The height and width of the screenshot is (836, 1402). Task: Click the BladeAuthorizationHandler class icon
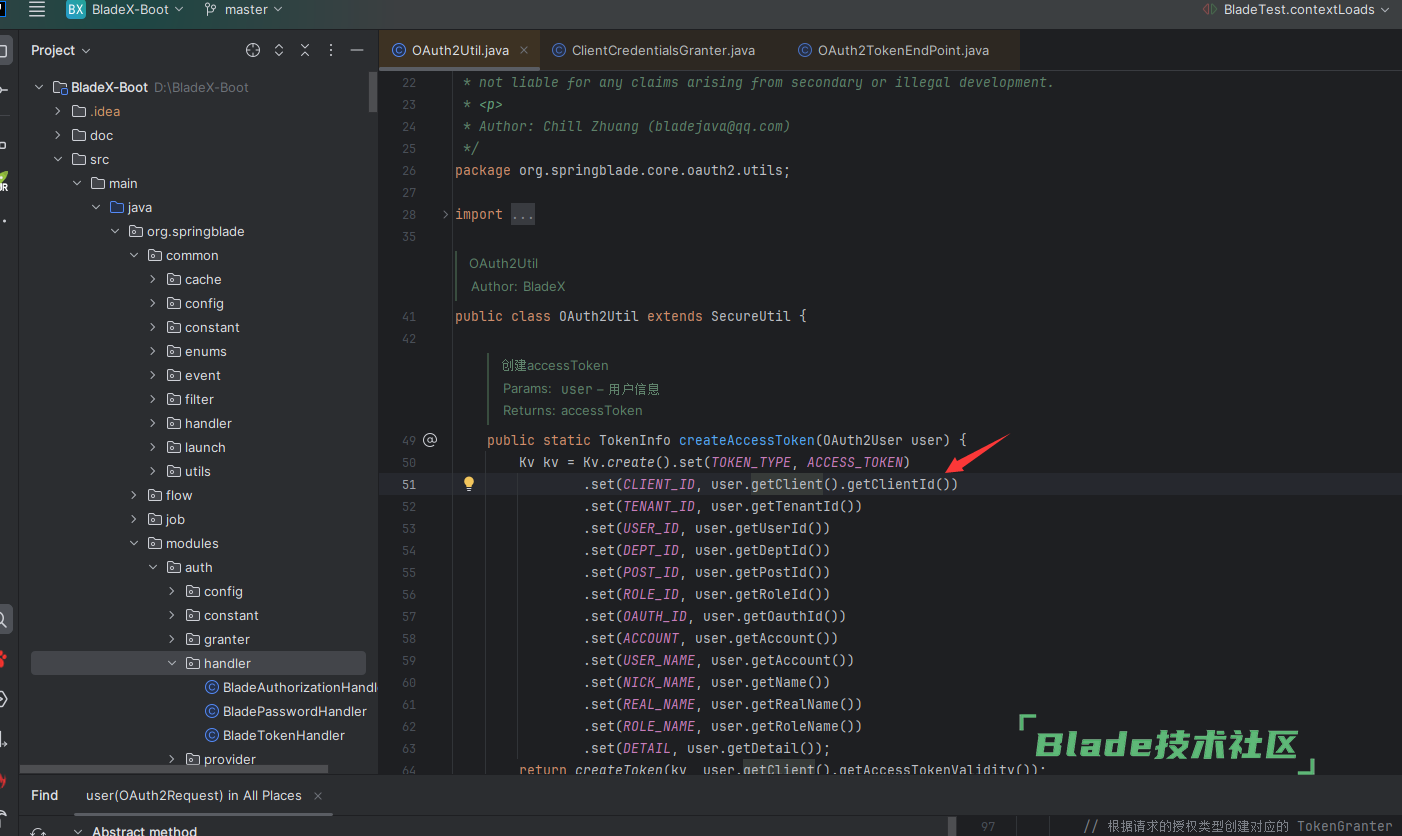[212, 687]
